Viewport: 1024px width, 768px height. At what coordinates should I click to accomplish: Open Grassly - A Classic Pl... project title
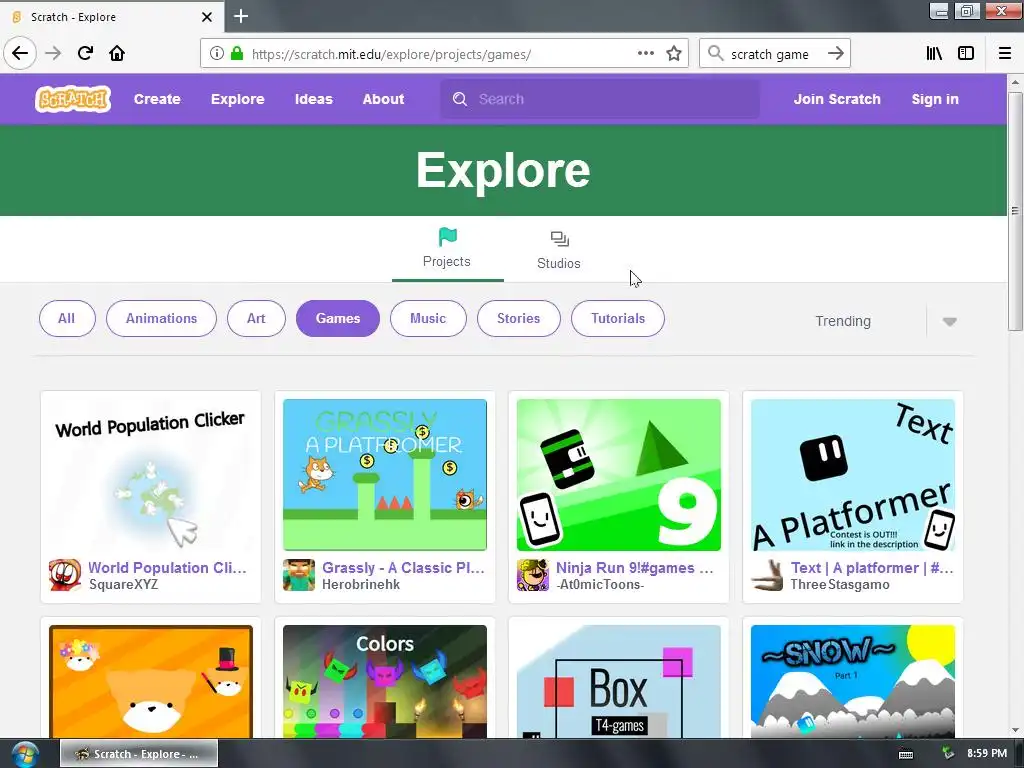click(x=403, y=568)
